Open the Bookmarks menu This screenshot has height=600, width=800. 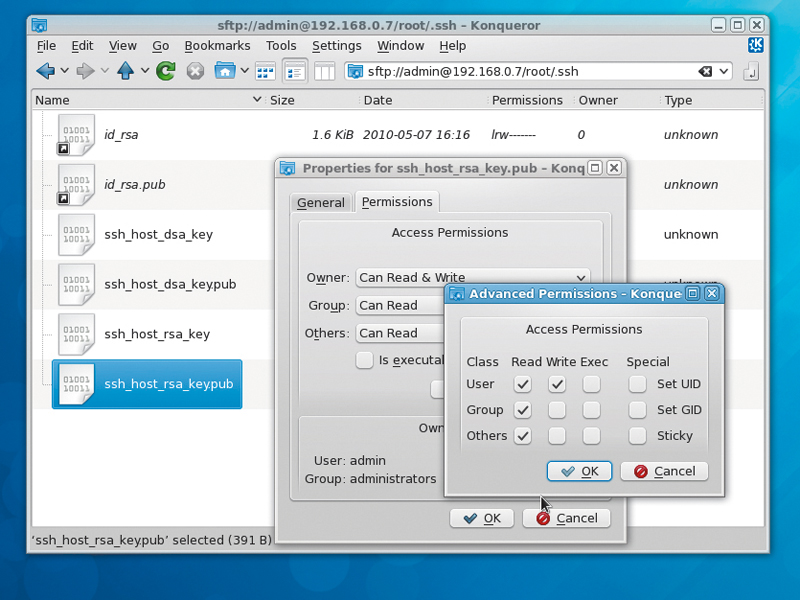(220, 45)
